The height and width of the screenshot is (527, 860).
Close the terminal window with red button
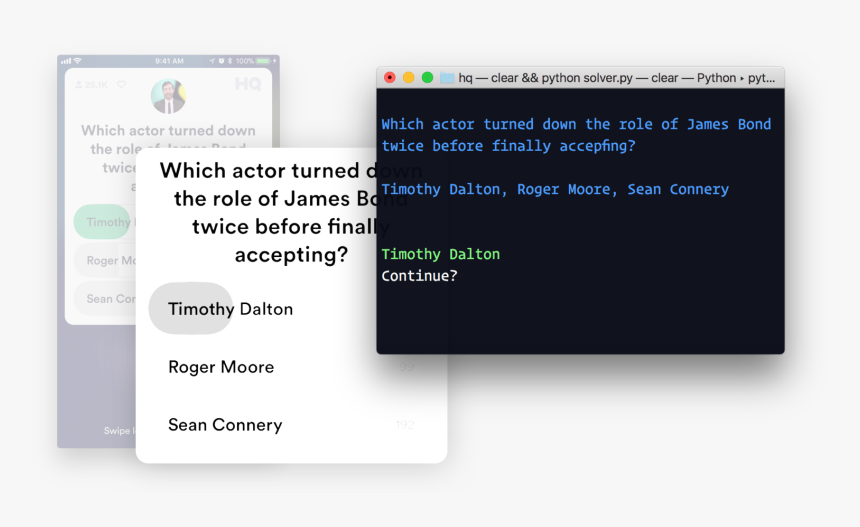pos(389,78)
